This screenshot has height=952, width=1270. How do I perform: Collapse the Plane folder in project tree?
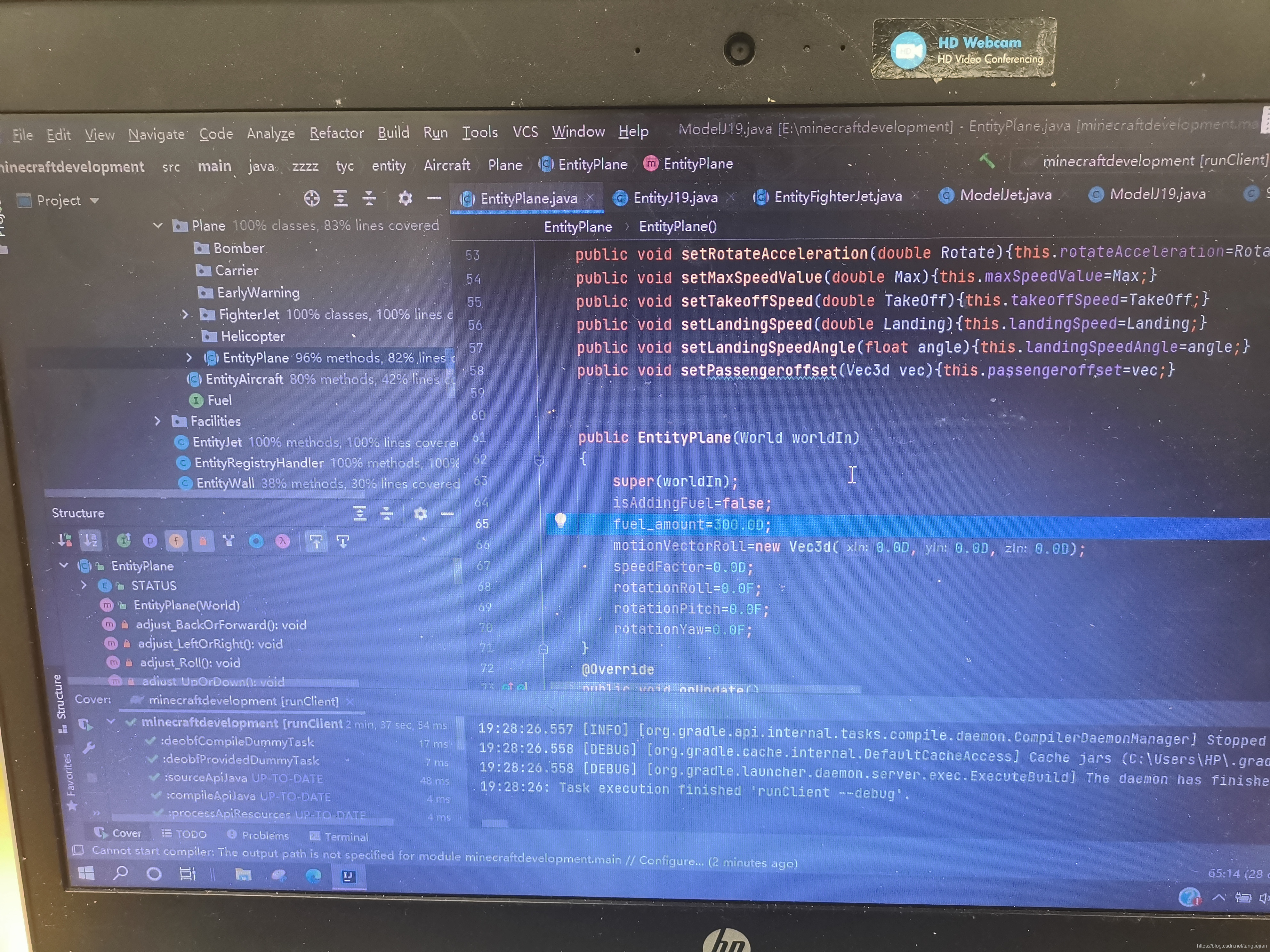click(157, 226)
